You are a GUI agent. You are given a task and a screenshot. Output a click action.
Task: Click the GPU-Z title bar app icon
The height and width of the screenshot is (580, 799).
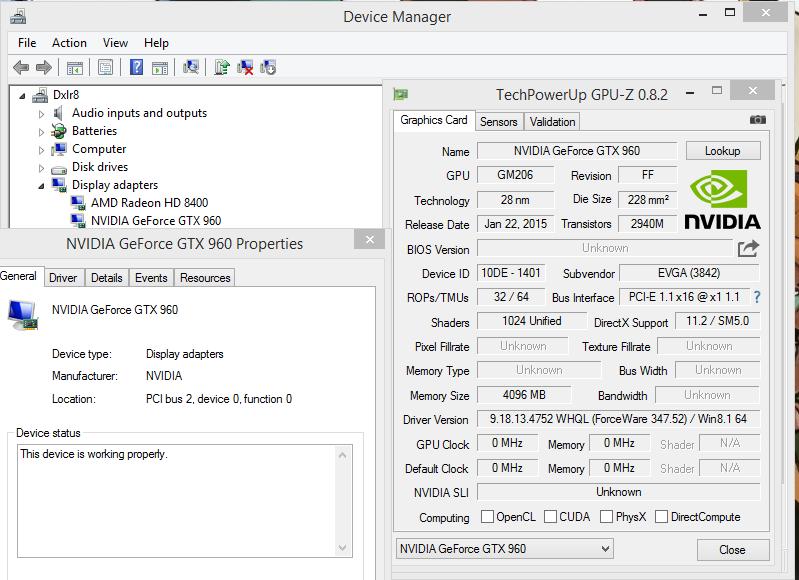coord(401,94)
